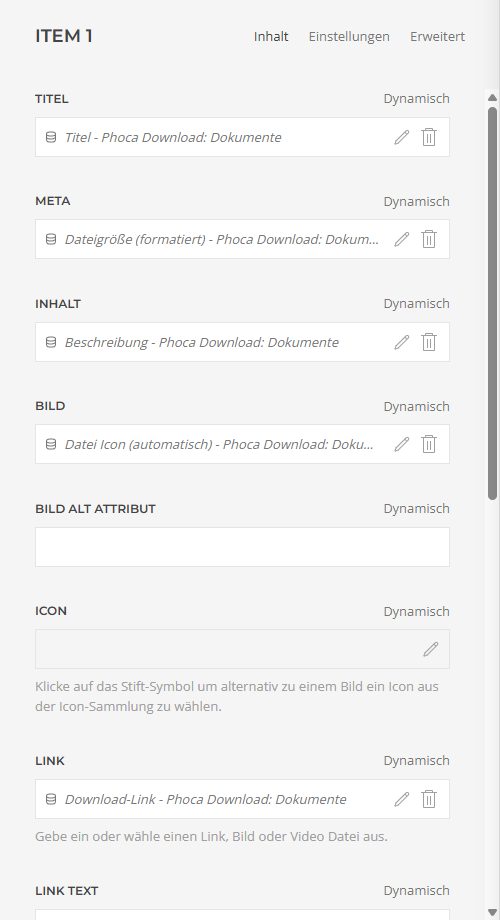Viewport: 500px width, 920px height.
Task: Edit the Titel dynamic source with pencil
Action: pyautogui.click(x=401, y=137)
